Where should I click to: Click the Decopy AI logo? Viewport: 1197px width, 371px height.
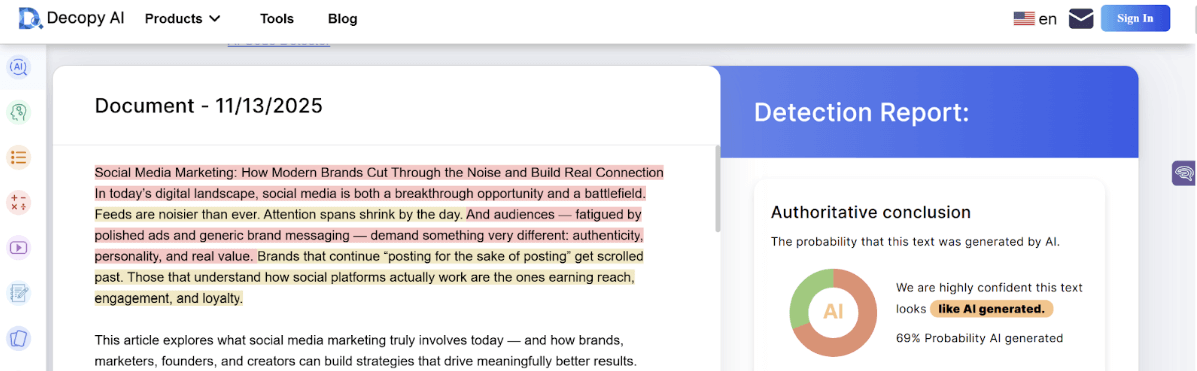72,18
